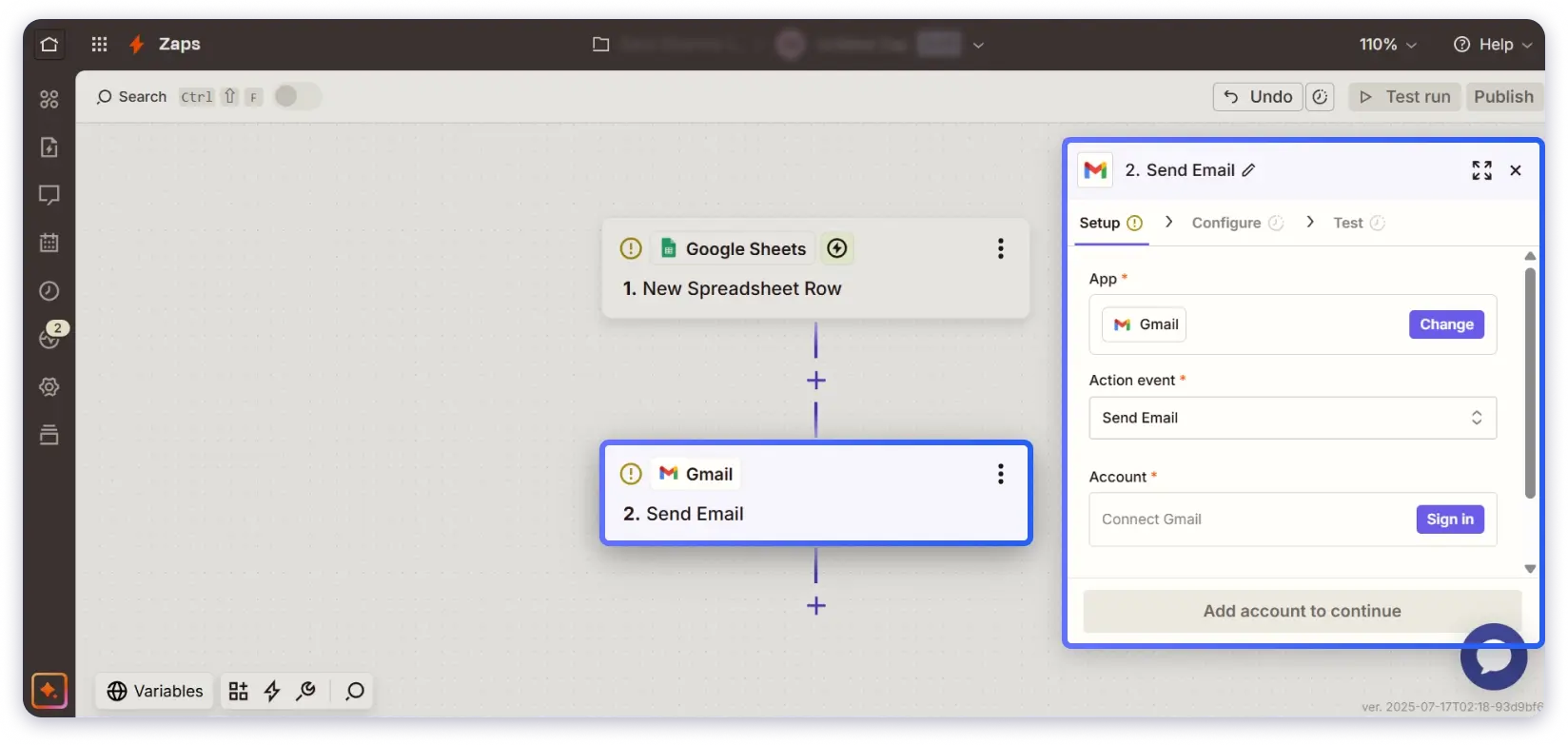
Task: Open the chat support bubble
Action: click(1494, 657)
